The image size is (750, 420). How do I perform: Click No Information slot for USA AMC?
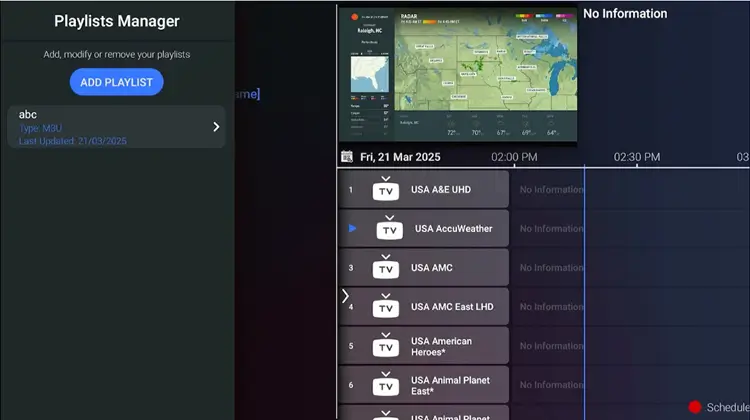coord(551,268)
